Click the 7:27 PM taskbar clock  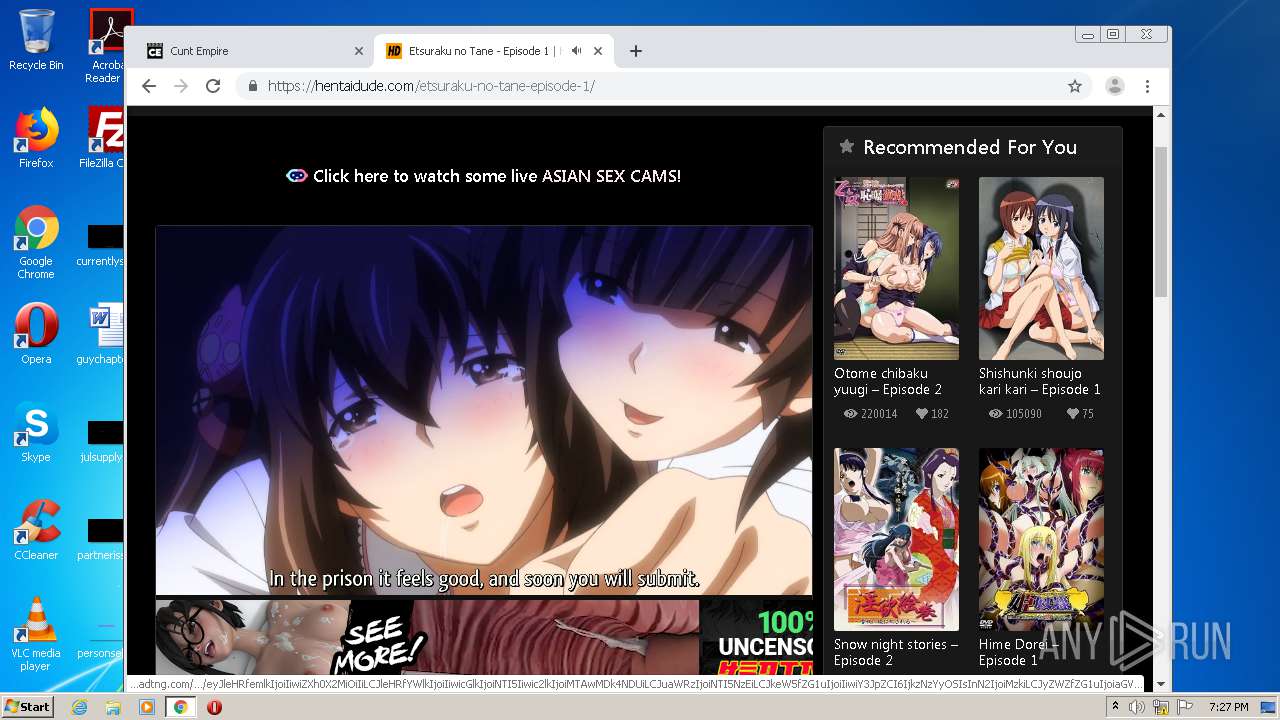[1228, 707]
